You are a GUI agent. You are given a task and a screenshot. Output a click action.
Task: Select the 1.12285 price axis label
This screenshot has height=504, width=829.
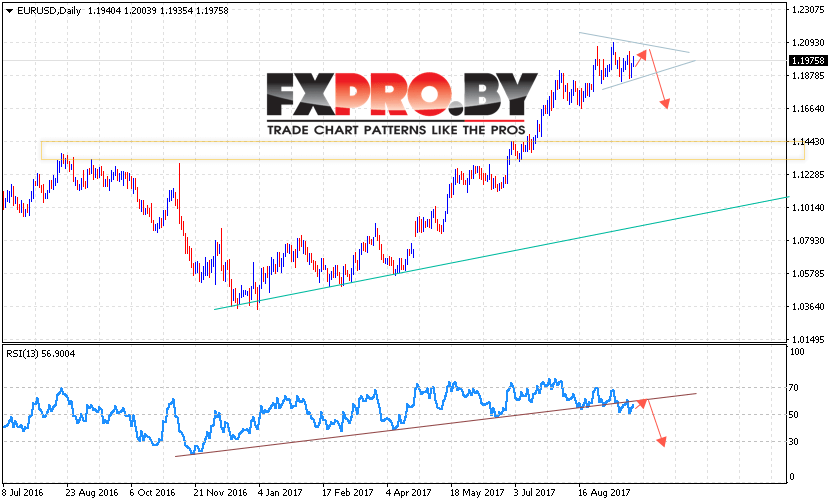[x=808, y=175]
